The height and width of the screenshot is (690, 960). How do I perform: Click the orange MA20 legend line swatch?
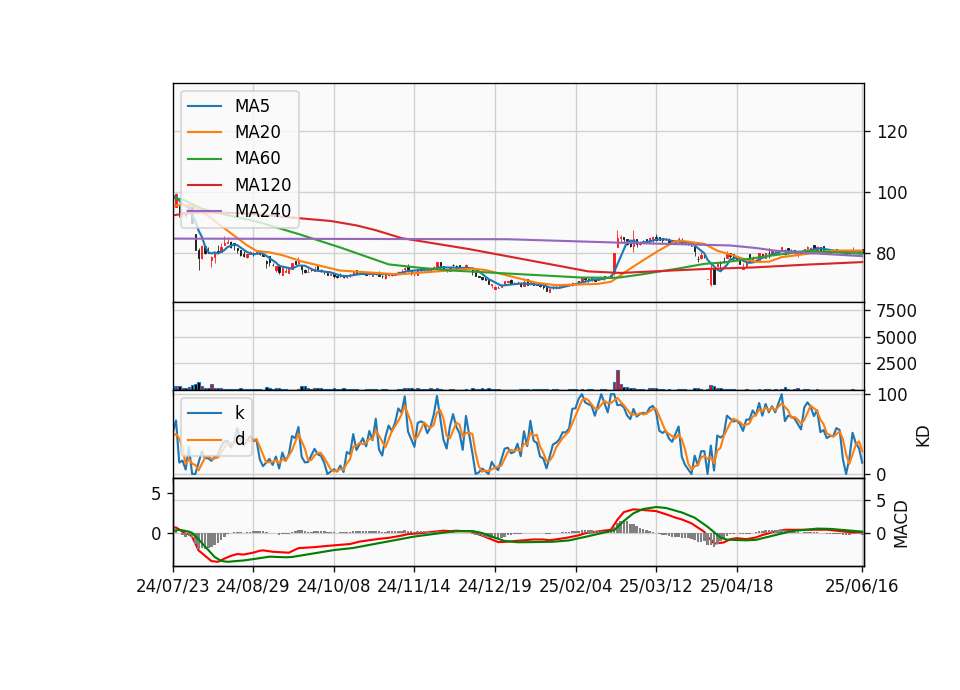click(204, 132)
